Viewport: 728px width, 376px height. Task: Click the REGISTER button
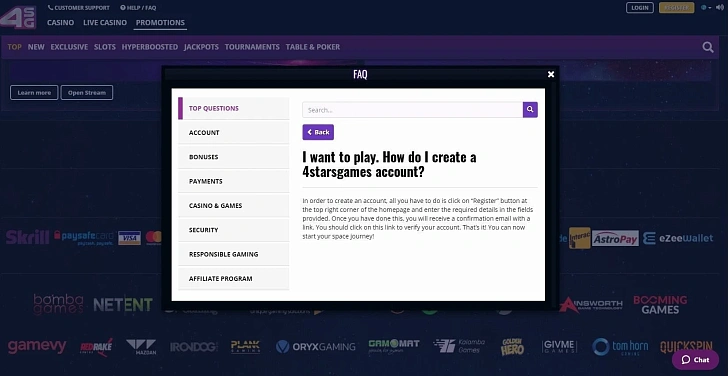676,8
